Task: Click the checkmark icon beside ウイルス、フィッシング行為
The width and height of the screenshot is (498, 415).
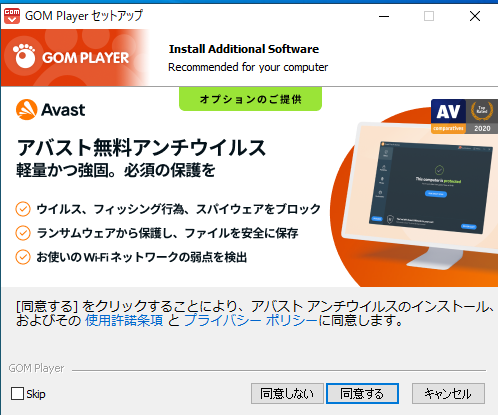Action: (x=23, y=209)
